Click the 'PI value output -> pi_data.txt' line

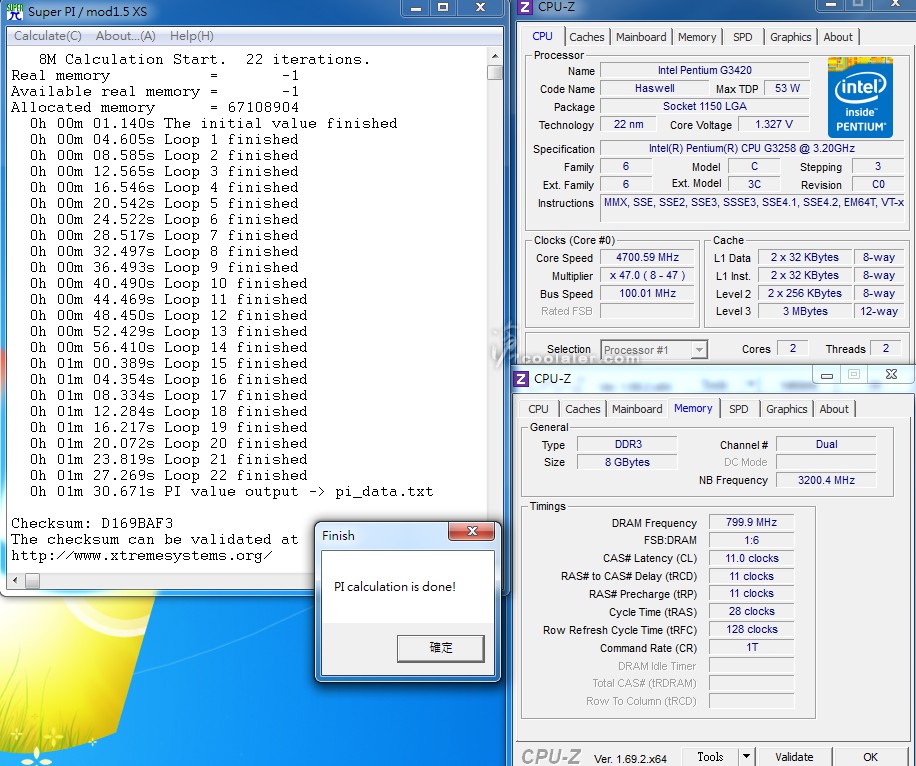[232, 491]
